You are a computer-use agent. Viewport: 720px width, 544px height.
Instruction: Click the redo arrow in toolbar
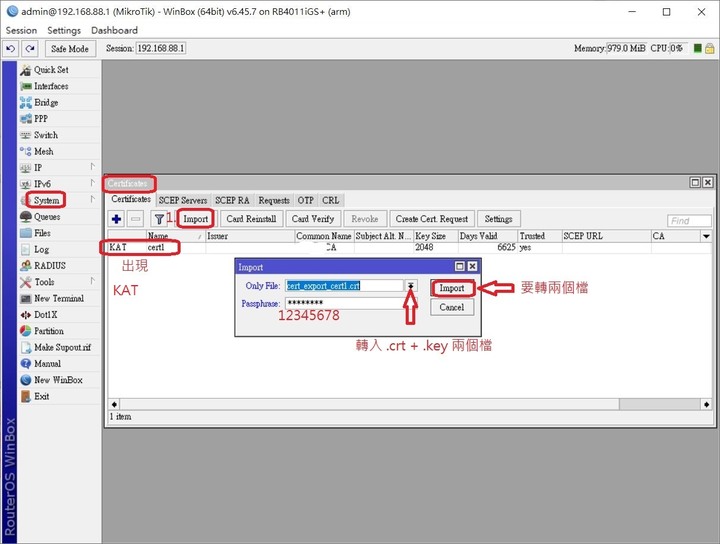coord(30,48)
